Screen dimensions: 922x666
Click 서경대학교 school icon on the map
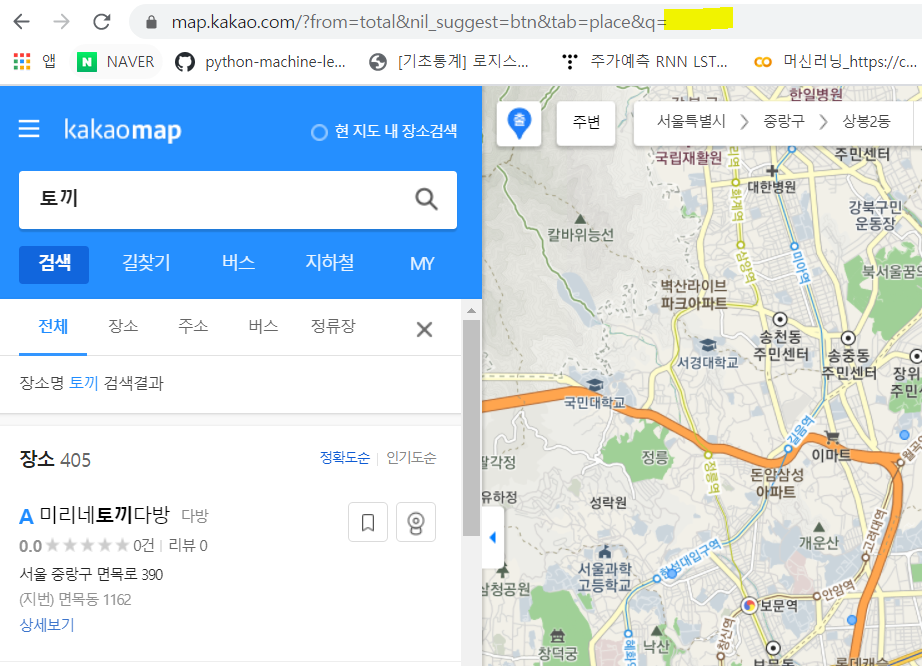(x=708, y=344)
